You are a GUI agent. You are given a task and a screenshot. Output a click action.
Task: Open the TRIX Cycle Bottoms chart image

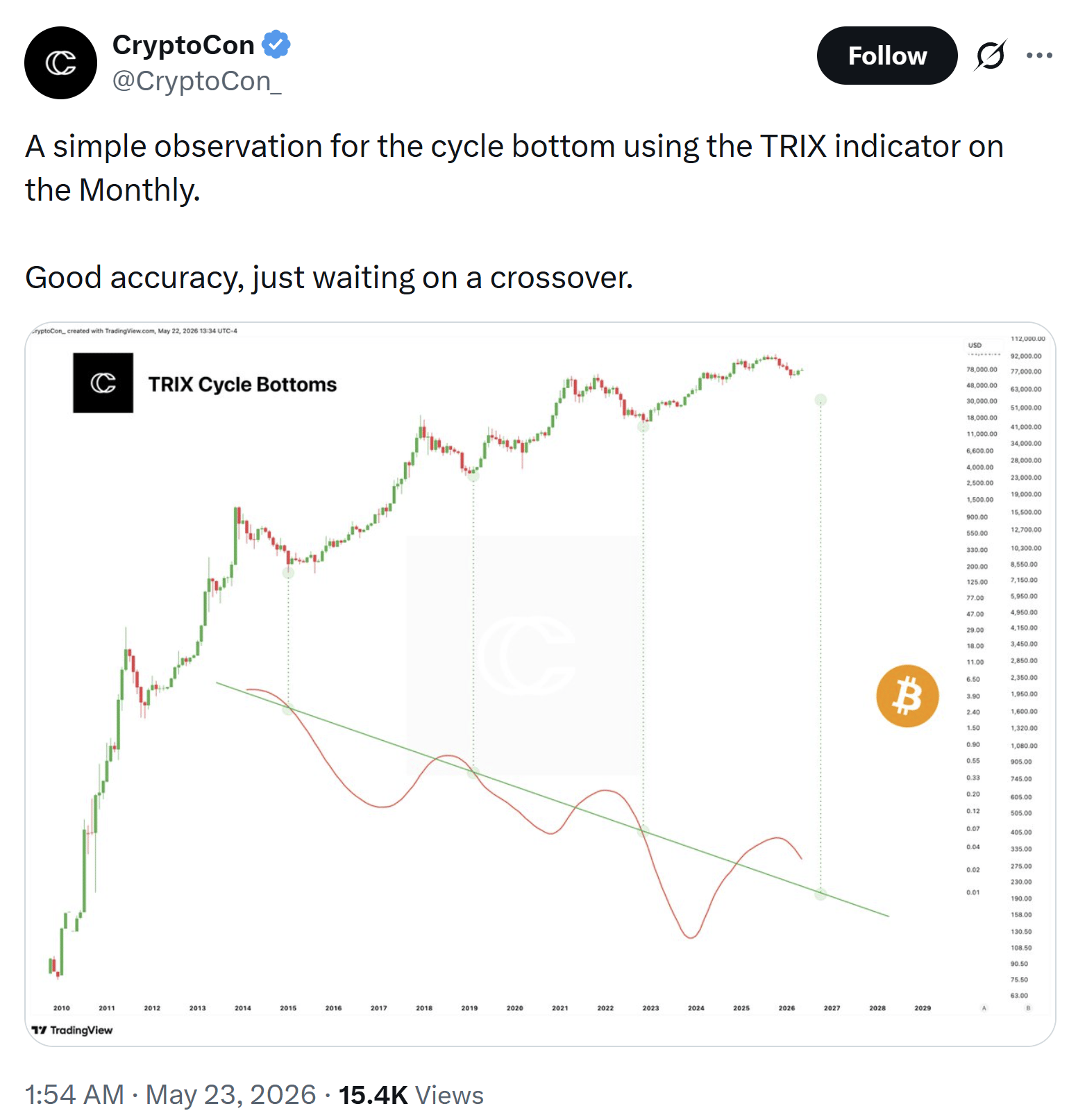(540, 684)
